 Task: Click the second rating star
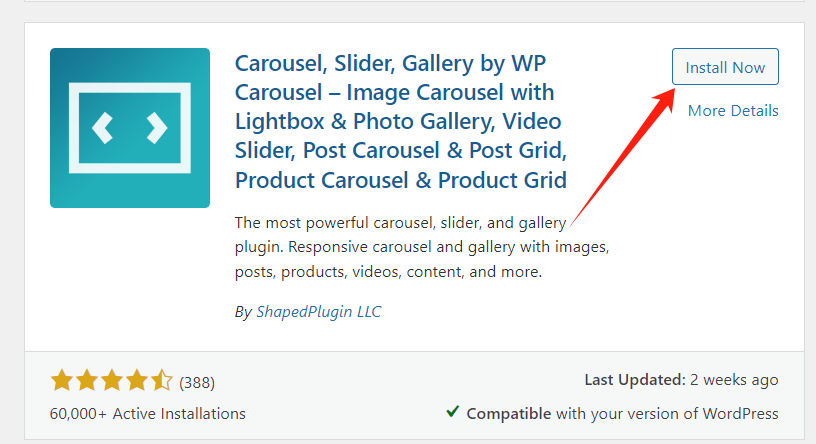coord(86,380)
